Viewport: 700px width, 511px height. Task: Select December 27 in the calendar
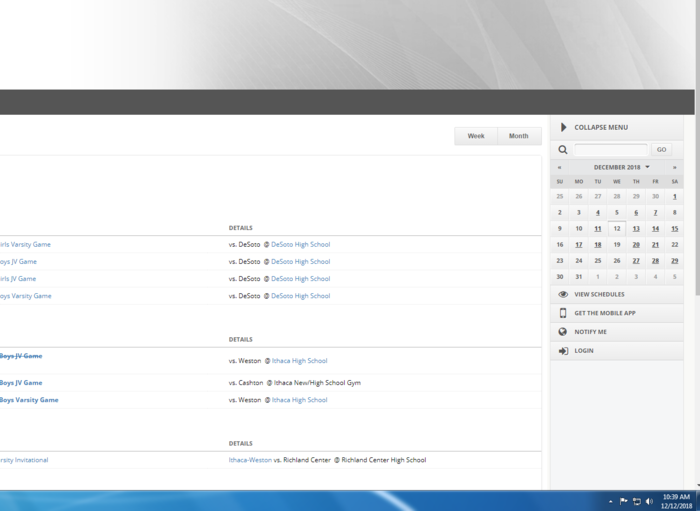tap(636, 261)
